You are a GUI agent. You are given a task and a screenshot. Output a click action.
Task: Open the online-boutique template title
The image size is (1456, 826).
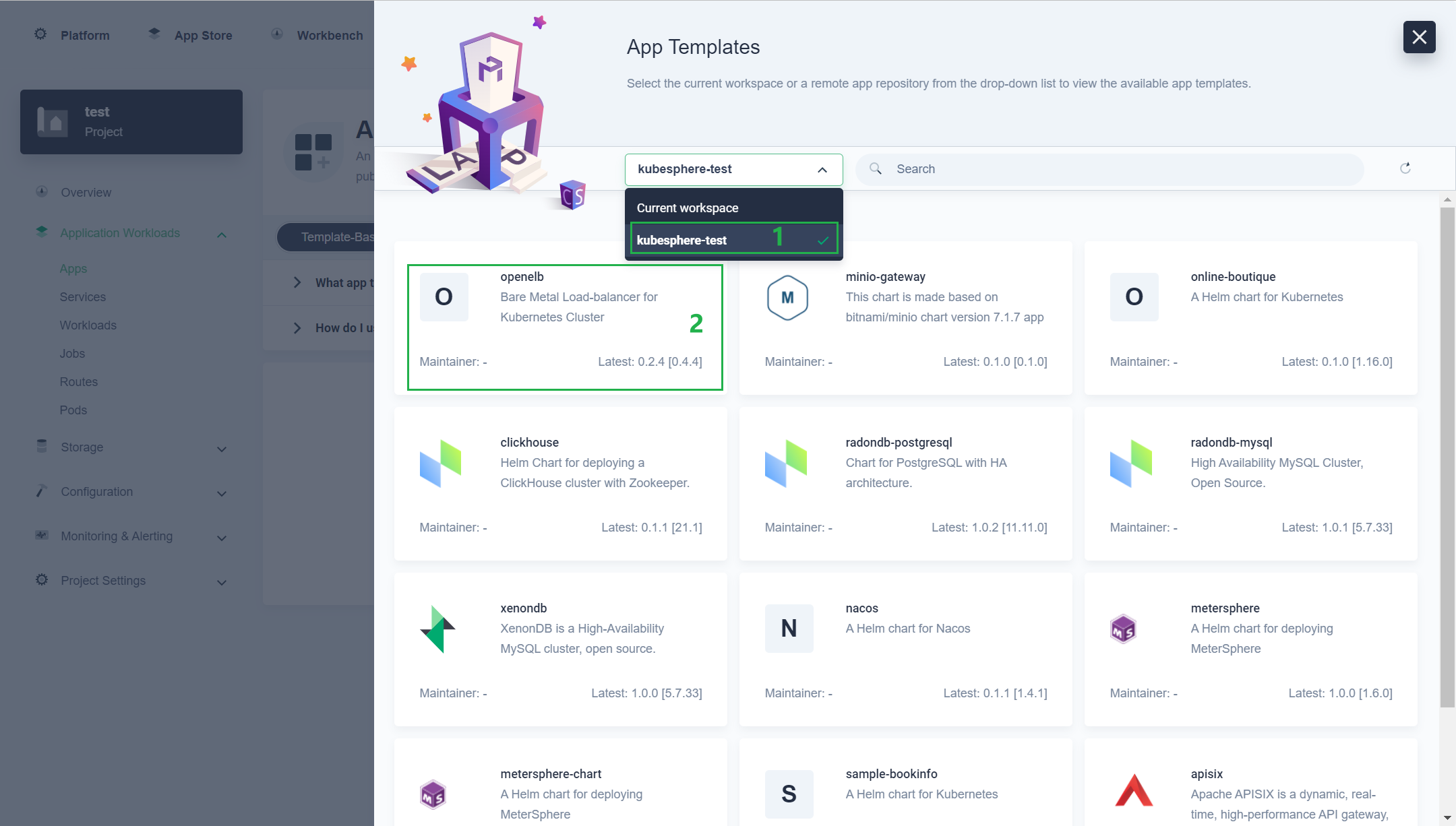click(1233, 277)
